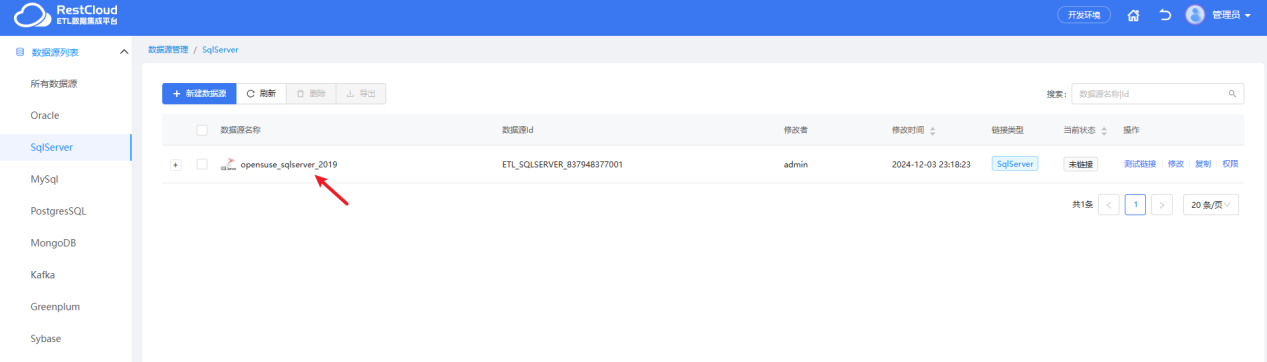
Task: Open the 管理员 user avatar
Action: tap(1195, 15)
